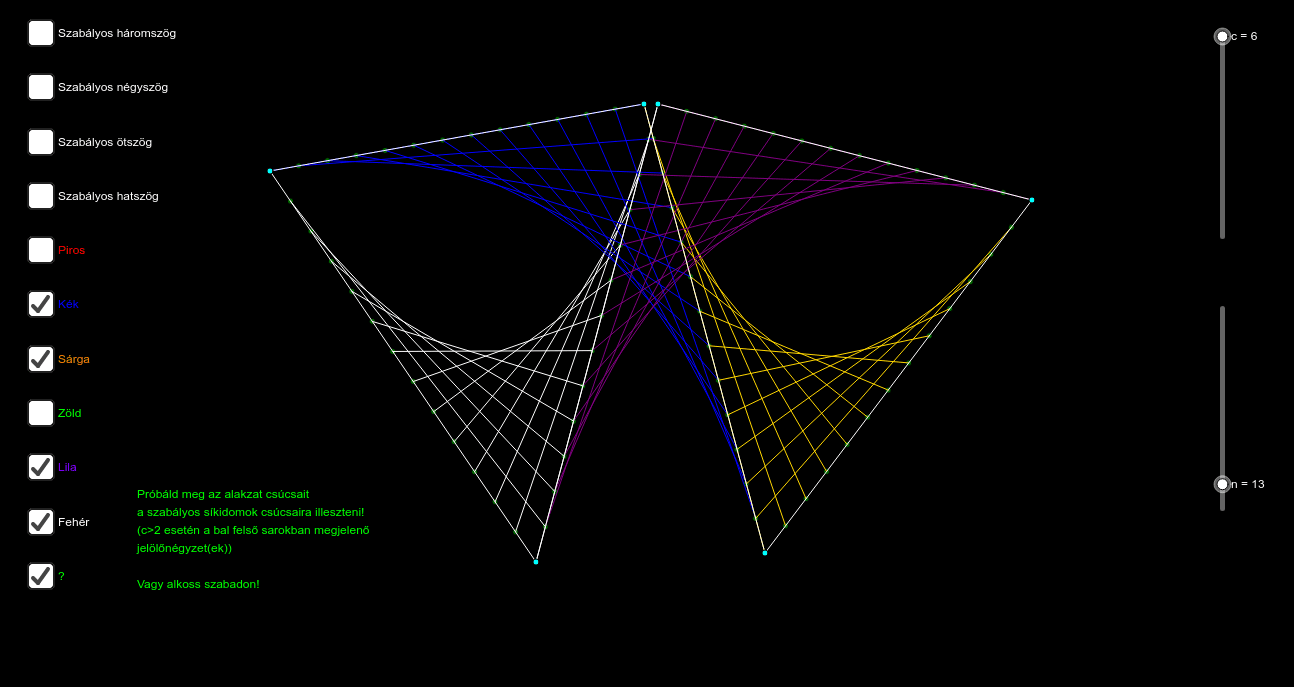The image size is (1296, 689).
Task: Click the text 'Próbáld meg az alakzat csúcsait'
Action: point(223,494)
